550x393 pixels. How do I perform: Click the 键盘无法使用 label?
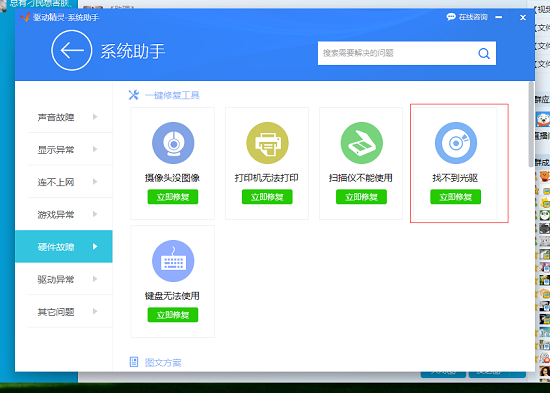click(172, 296)
